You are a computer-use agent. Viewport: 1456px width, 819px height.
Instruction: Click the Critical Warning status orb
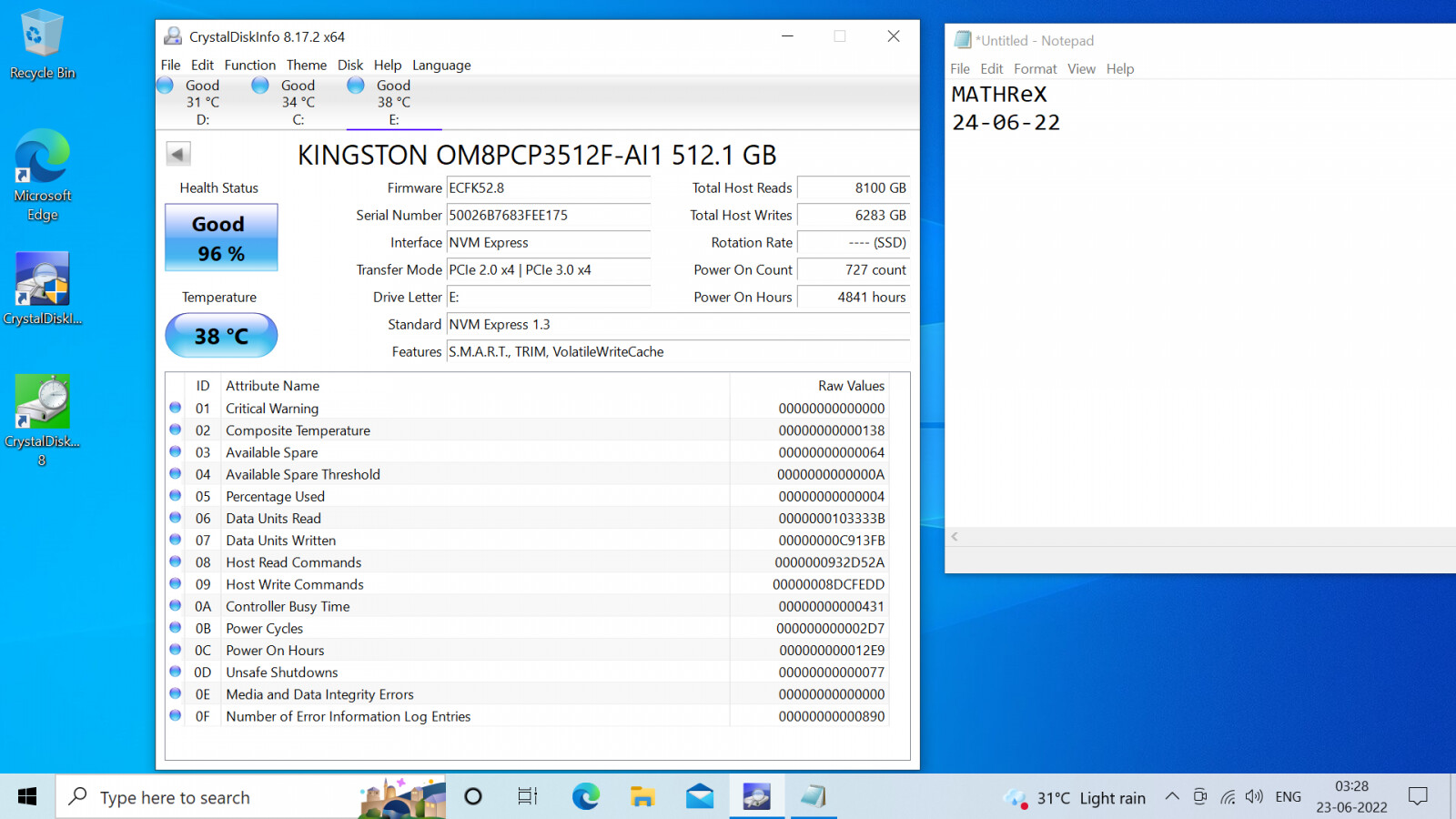(176, 408)
